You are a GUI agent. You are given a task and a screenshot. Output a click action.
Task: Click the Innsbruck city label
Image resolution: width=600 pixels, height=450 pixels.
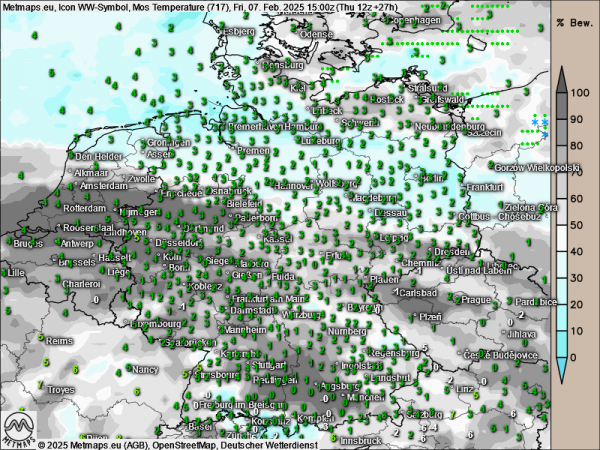361,440
